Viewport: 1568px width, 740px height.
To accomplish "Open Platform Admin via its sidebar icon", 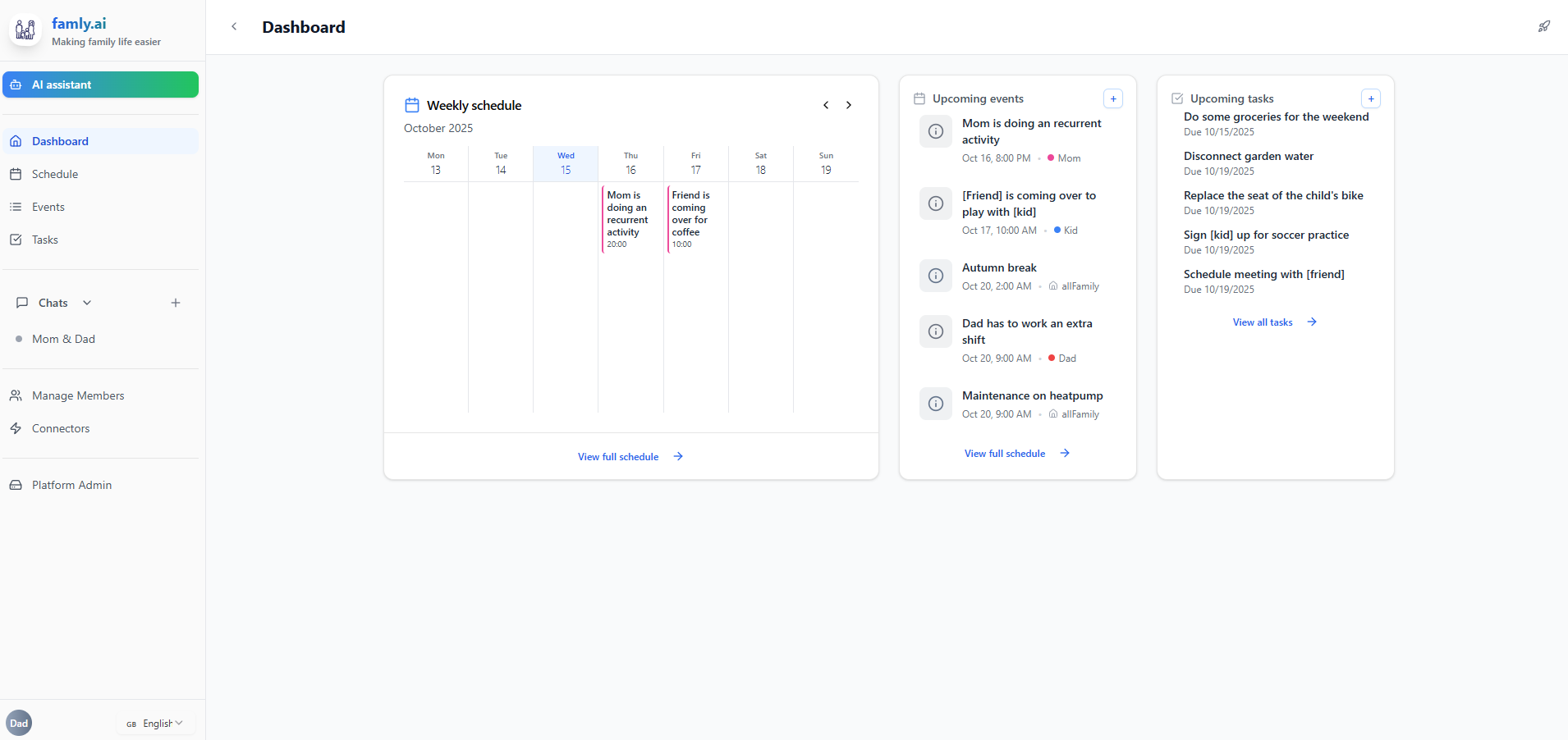I will (16, 485).
